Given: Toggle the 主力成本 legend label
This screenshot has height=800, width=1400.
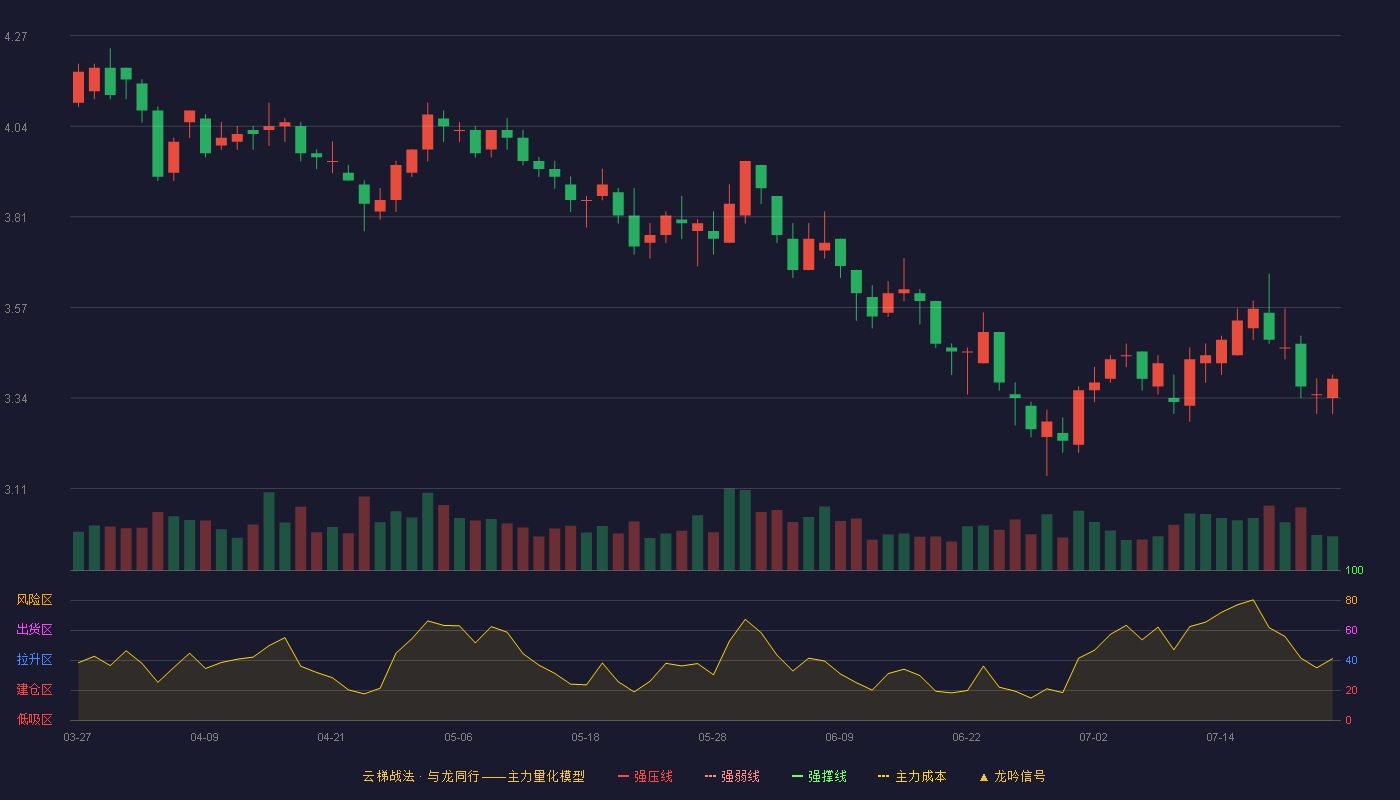Looking at the screenshot, I should tap(920, 776).
